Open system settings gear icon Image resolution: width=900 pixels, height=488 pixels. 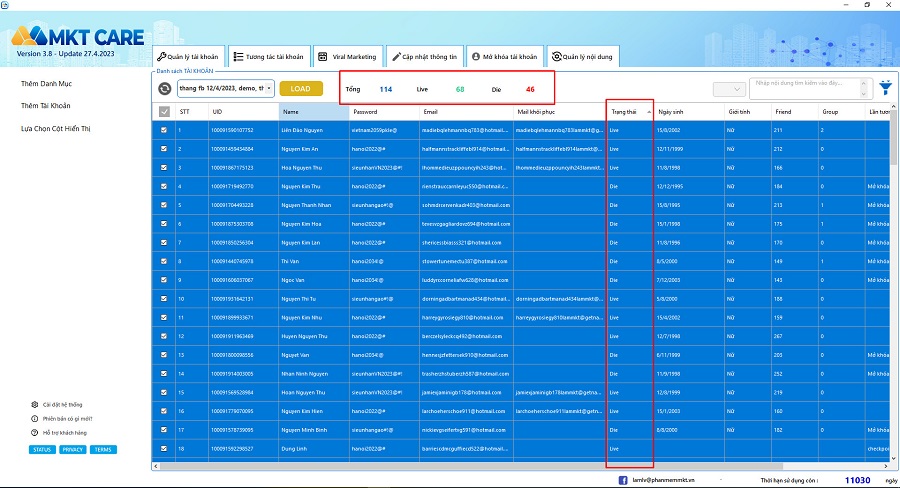35,405
